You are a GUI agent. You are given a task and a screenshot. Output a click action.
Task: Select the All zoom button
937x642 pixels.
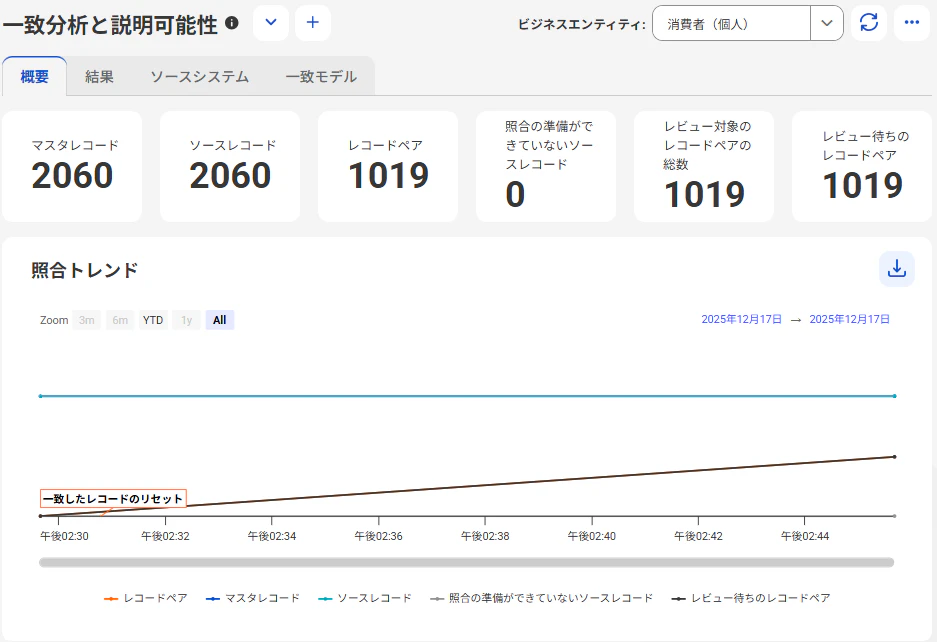point(219,320)
